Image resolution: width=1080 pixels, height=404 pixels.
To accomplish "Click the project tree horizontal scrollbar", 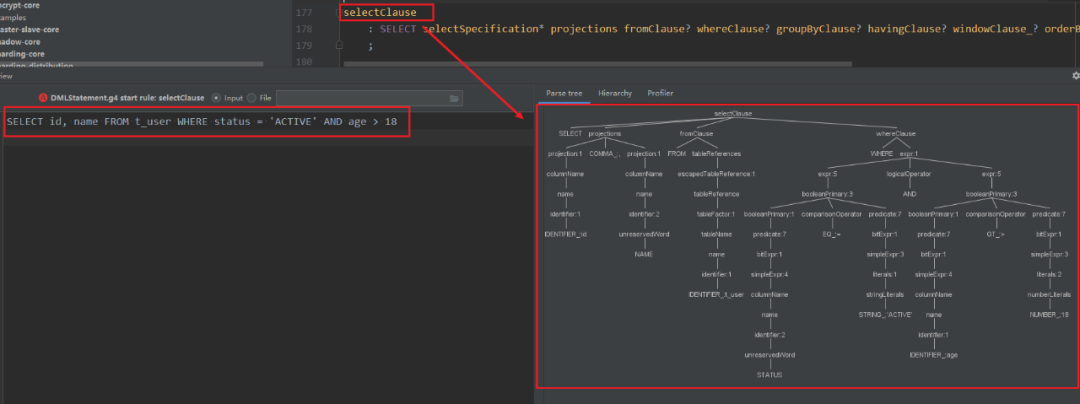I will point(132,65).
